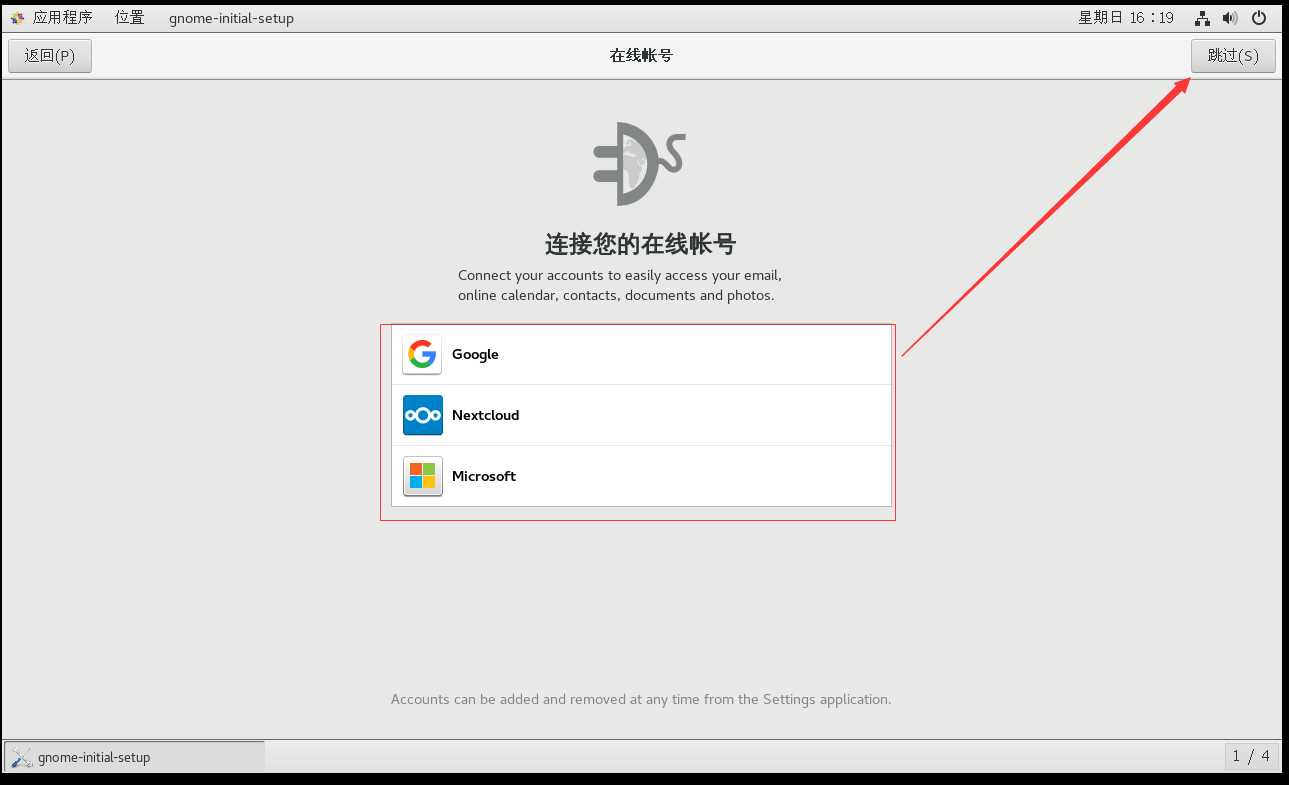
Task: Open the 星期日 16:19 clock
Action: [1126, 18]
